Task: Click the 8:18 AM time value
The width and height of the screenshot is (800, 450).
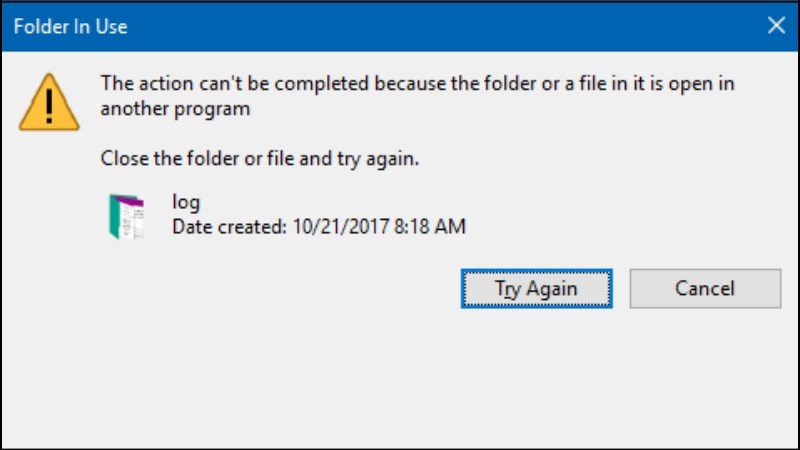Action: click(x=430, y=227)
